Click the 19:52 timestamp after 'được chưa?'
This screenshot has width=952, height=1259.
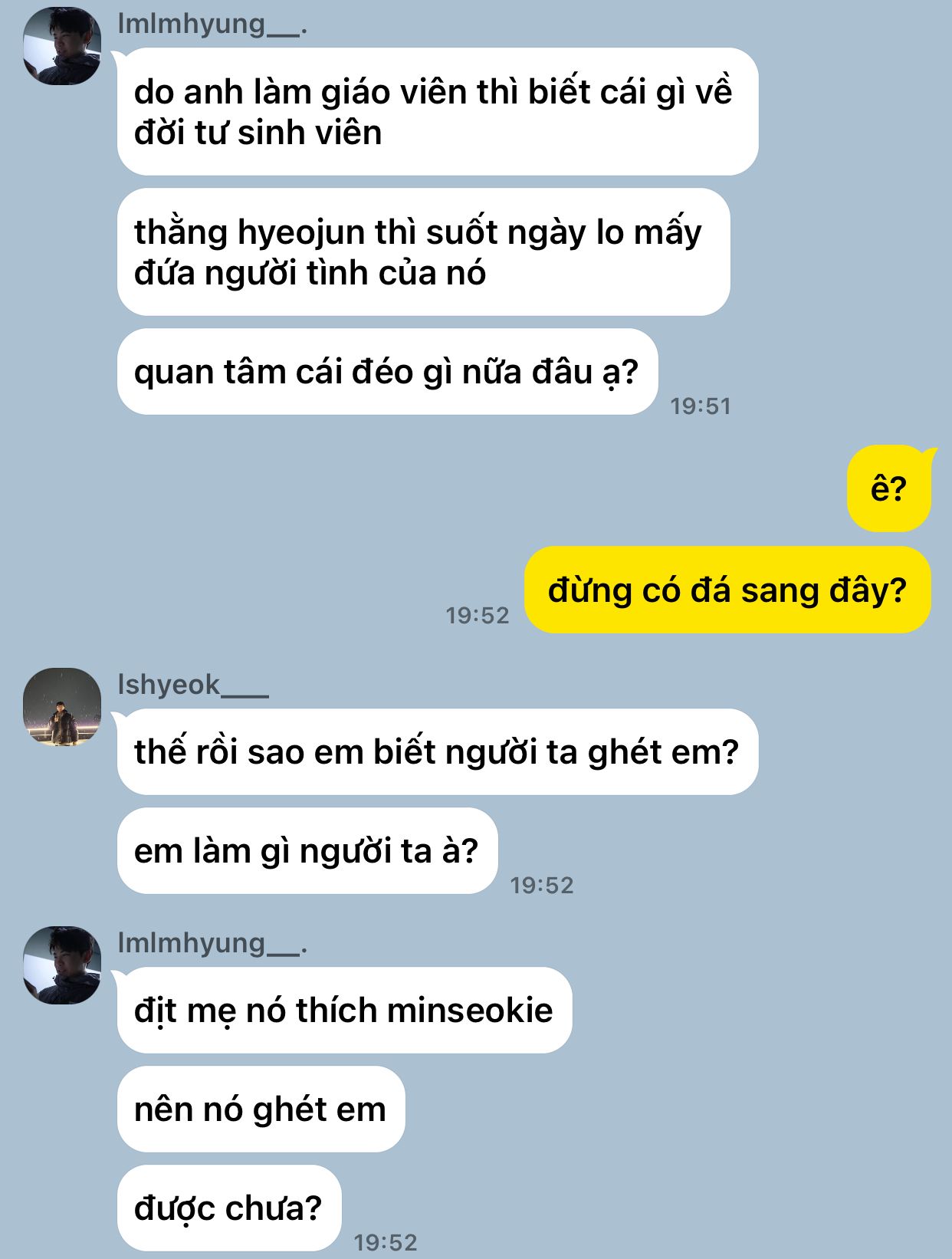tap(386, 1242)
